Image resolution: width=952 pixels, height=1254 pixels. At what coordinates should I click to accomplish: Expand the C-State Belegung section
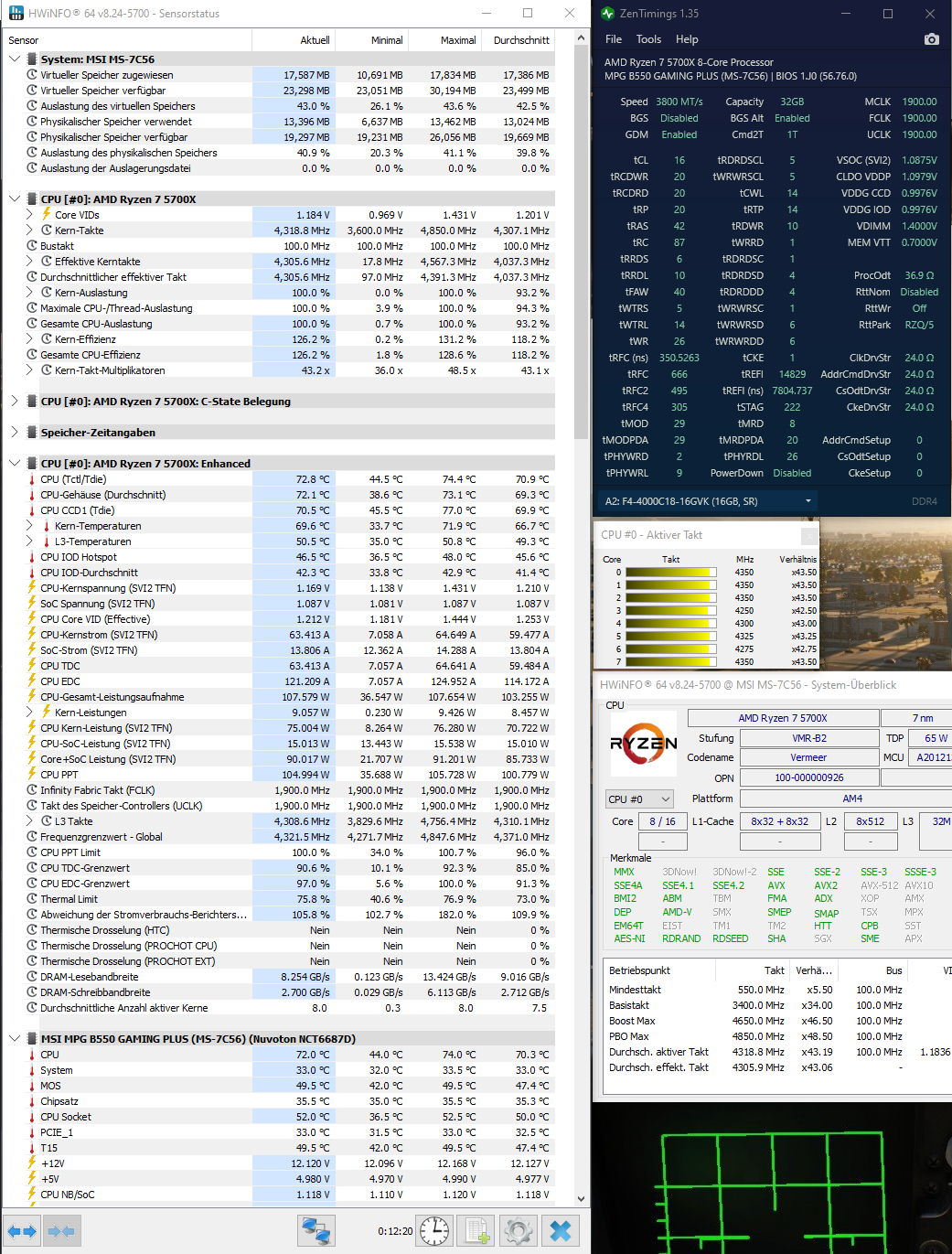click(13, 401)
